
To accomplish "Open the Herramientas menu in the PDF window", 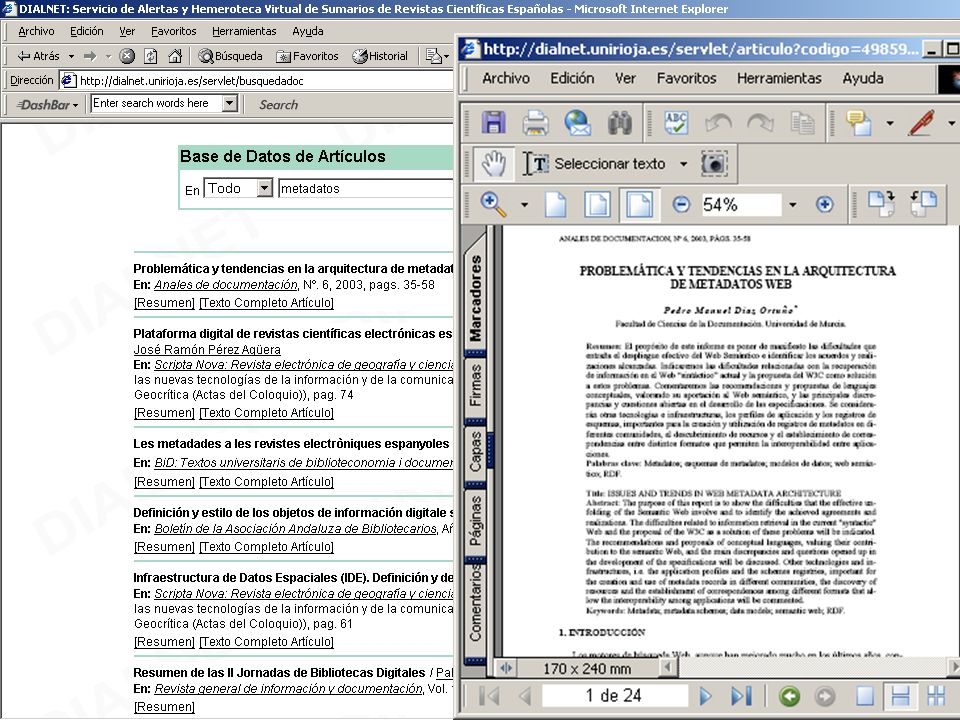I will coord(779,78).
